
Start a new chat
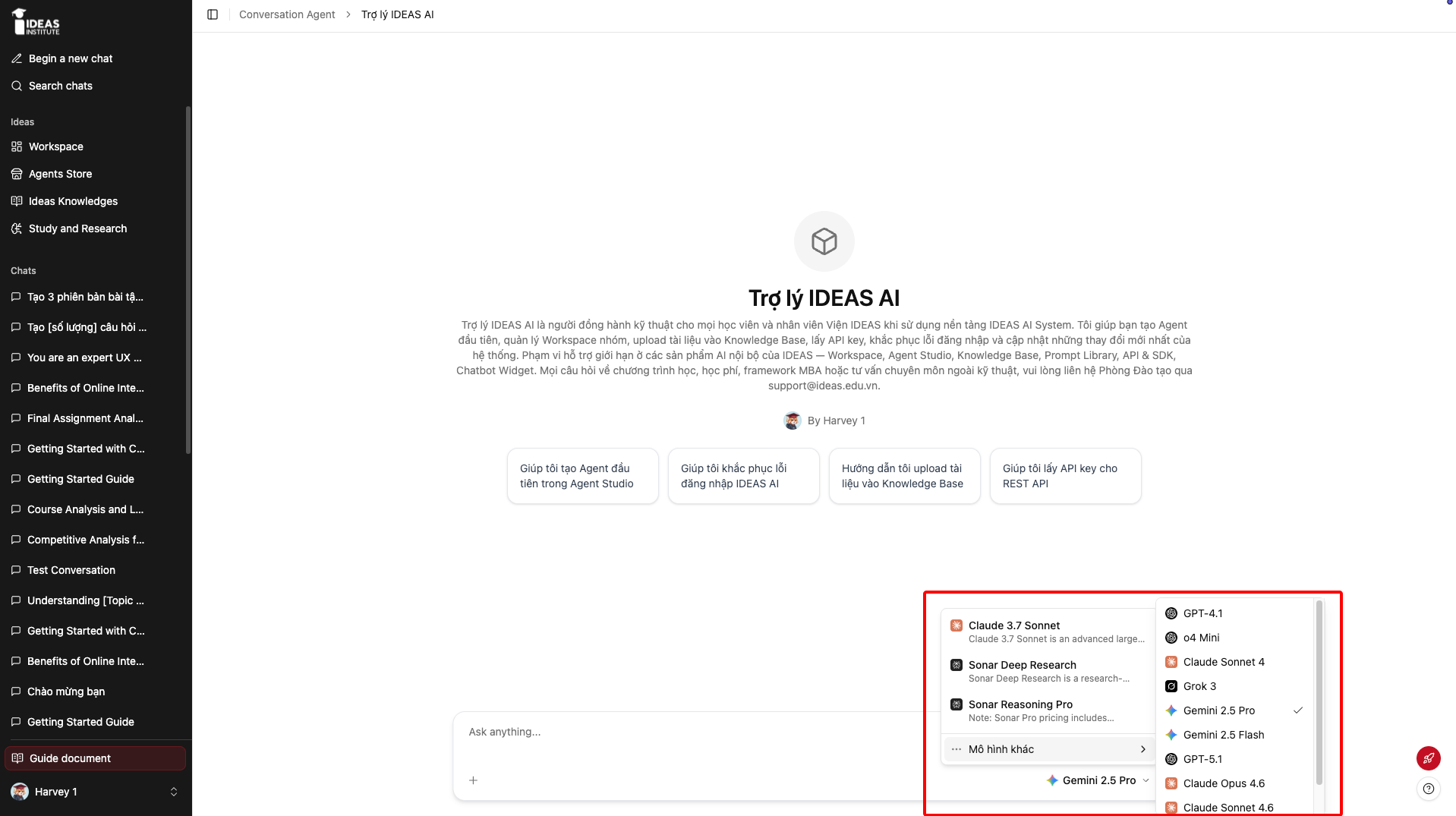tap(95, 58)
